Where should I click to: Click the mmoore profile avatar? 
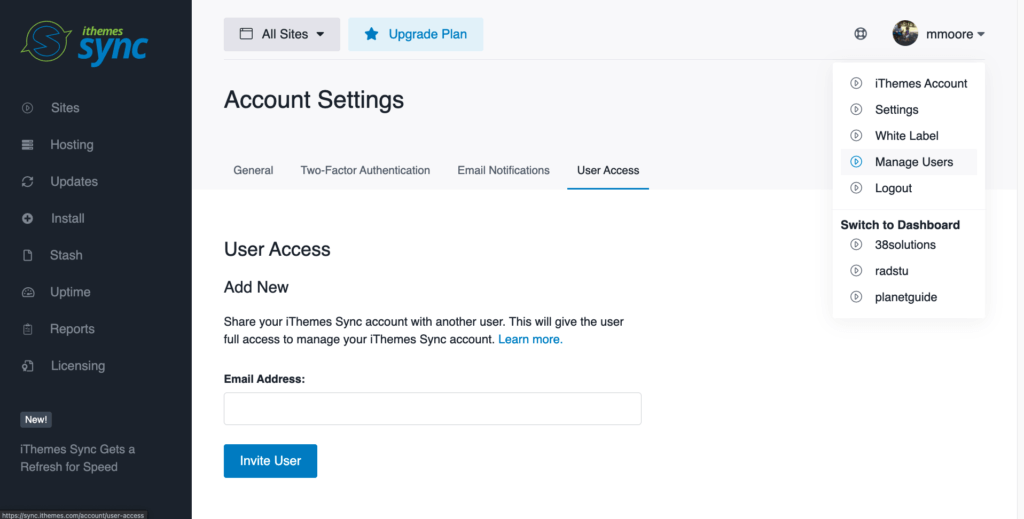tap(905, 34)
